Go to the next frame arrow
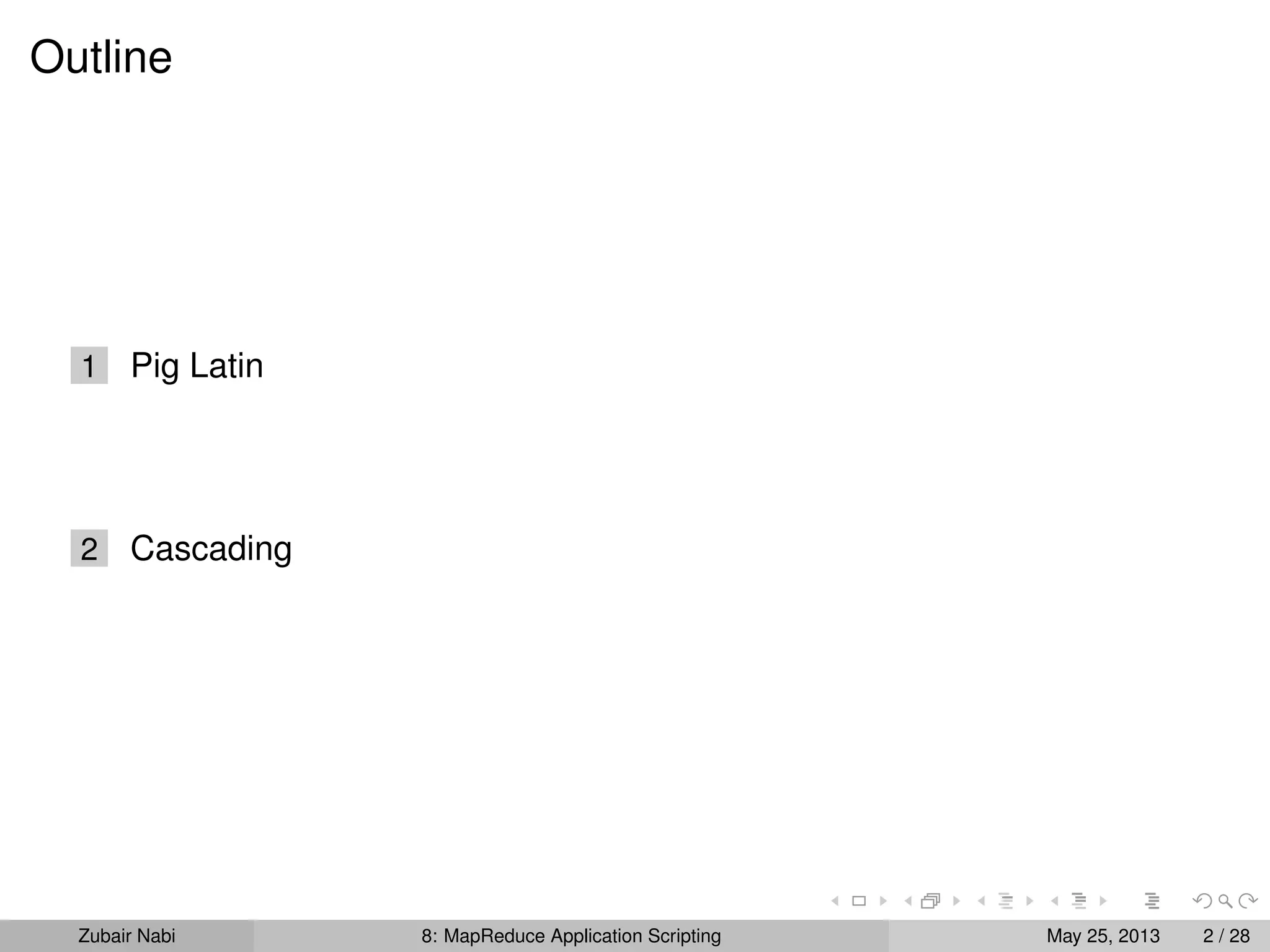 956,901
